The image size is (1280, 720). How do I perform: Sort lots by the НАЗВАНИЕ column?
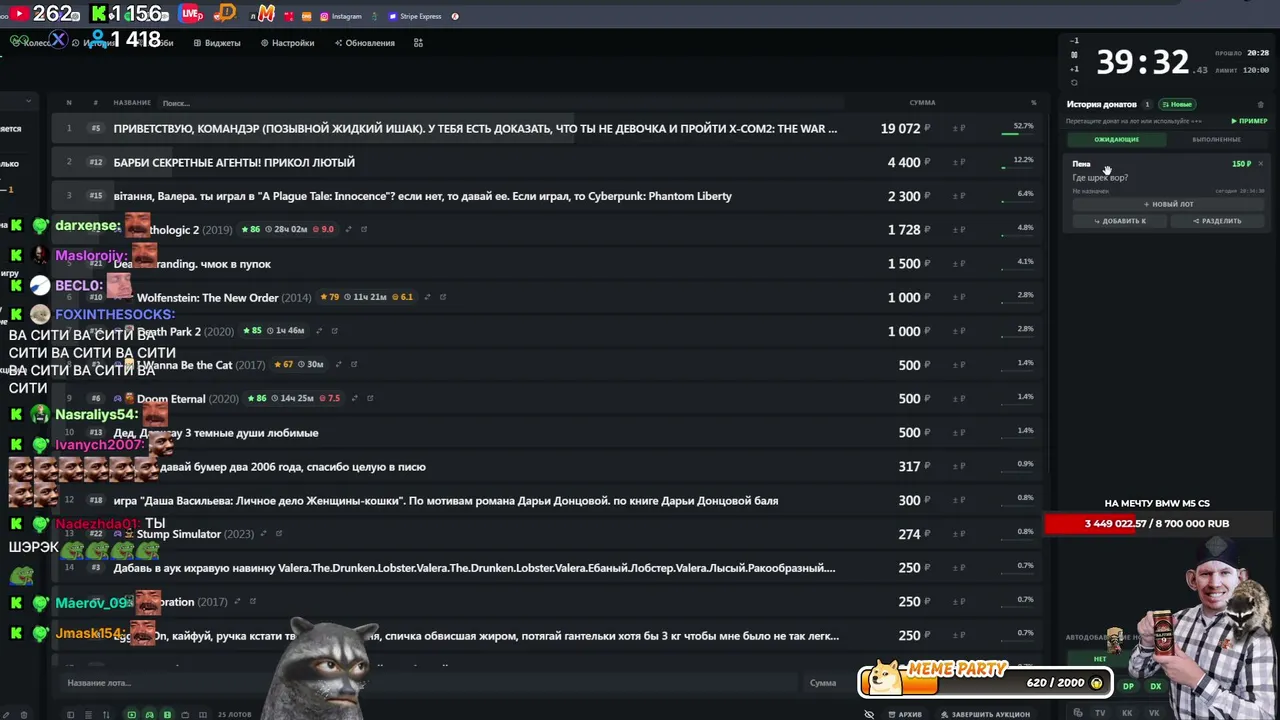tap(132, 103)
